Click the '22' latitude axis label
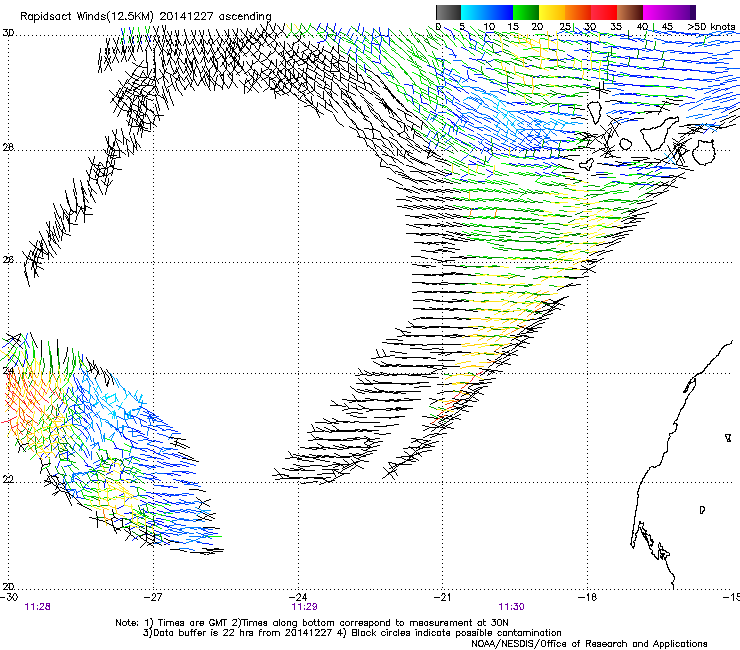Viewport: 740px width, 650px height. pos(8,480)
